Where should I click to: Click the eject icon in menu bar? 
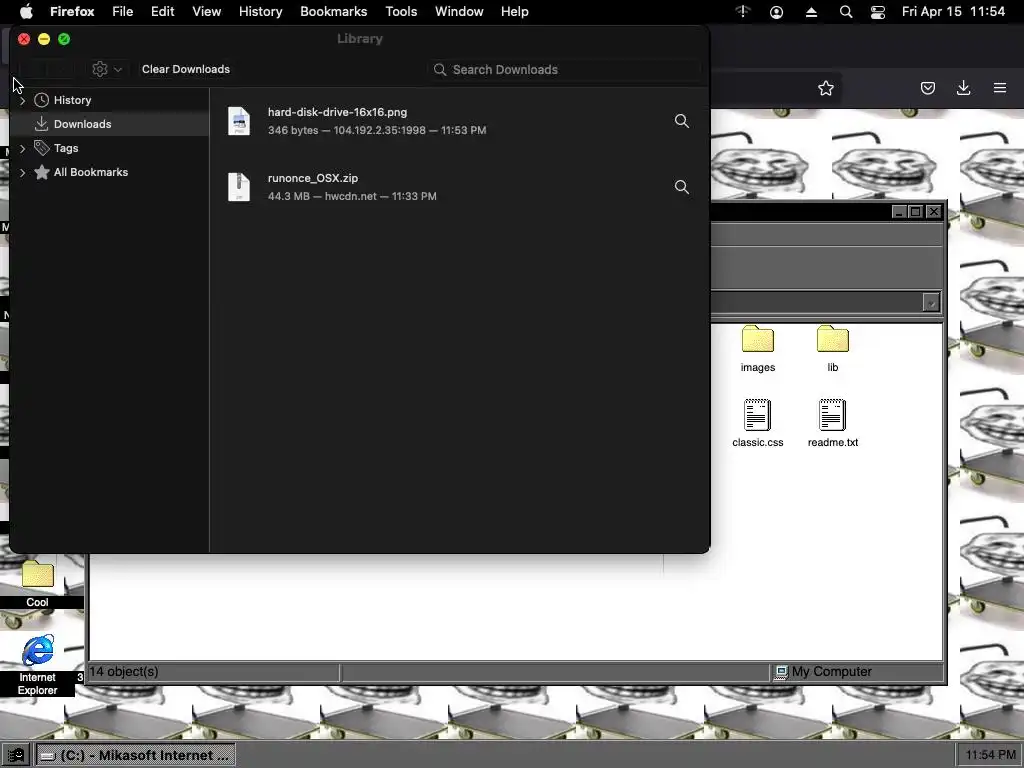coord(811,12)
